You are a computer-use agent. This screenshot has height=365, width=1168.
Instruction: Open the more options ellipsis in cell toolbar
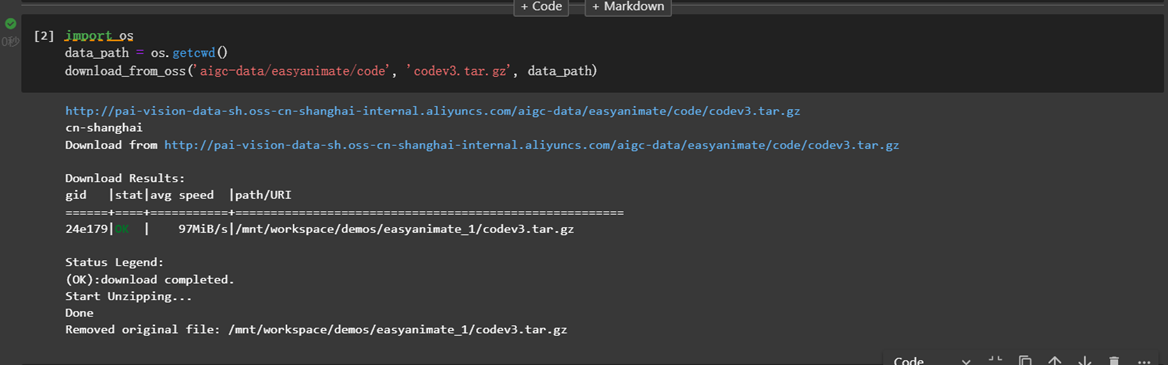(x=1144, y=362)
